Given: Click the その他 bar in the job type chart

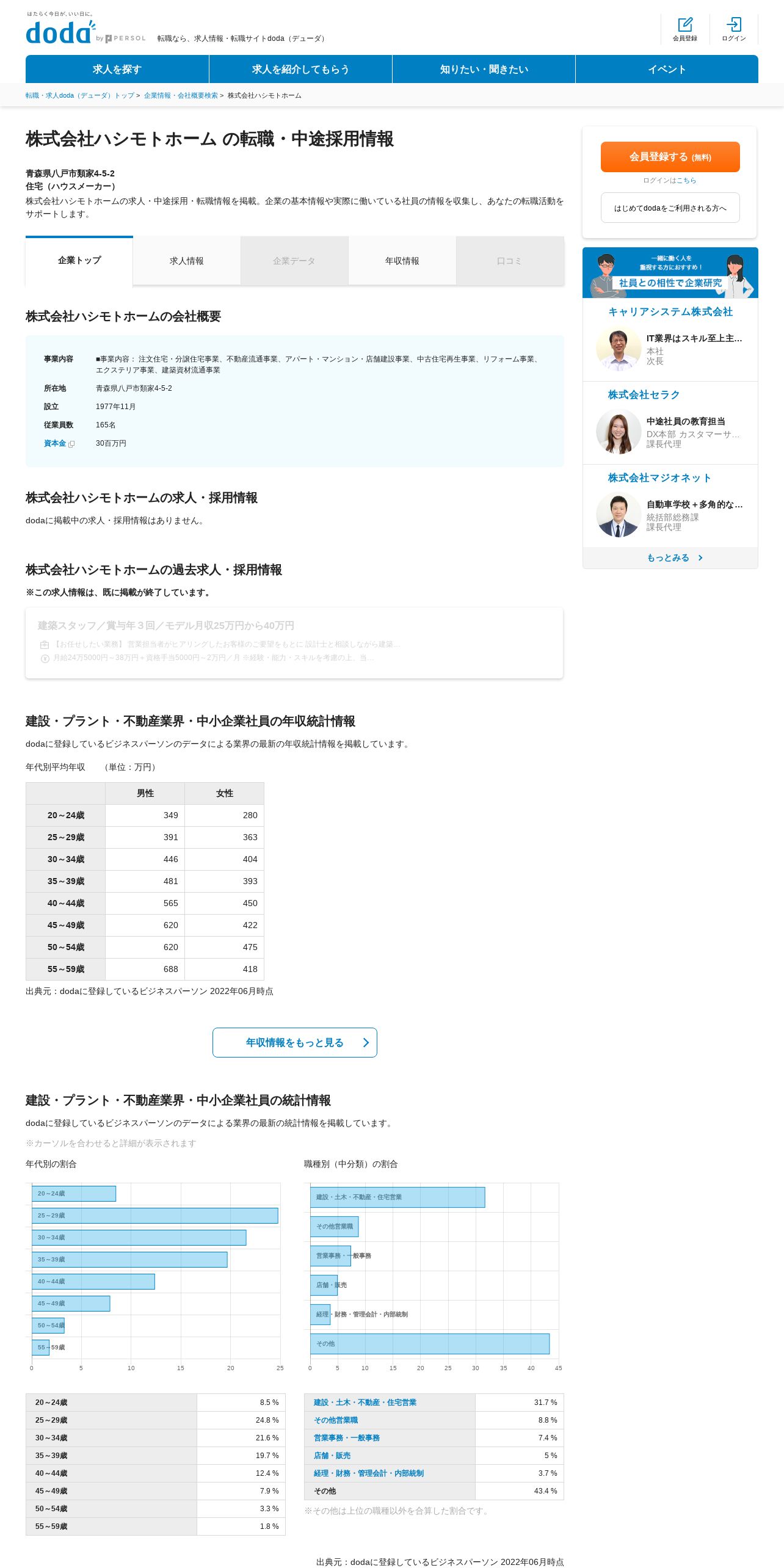Looking at the screenshot, I should (430, 1343).
